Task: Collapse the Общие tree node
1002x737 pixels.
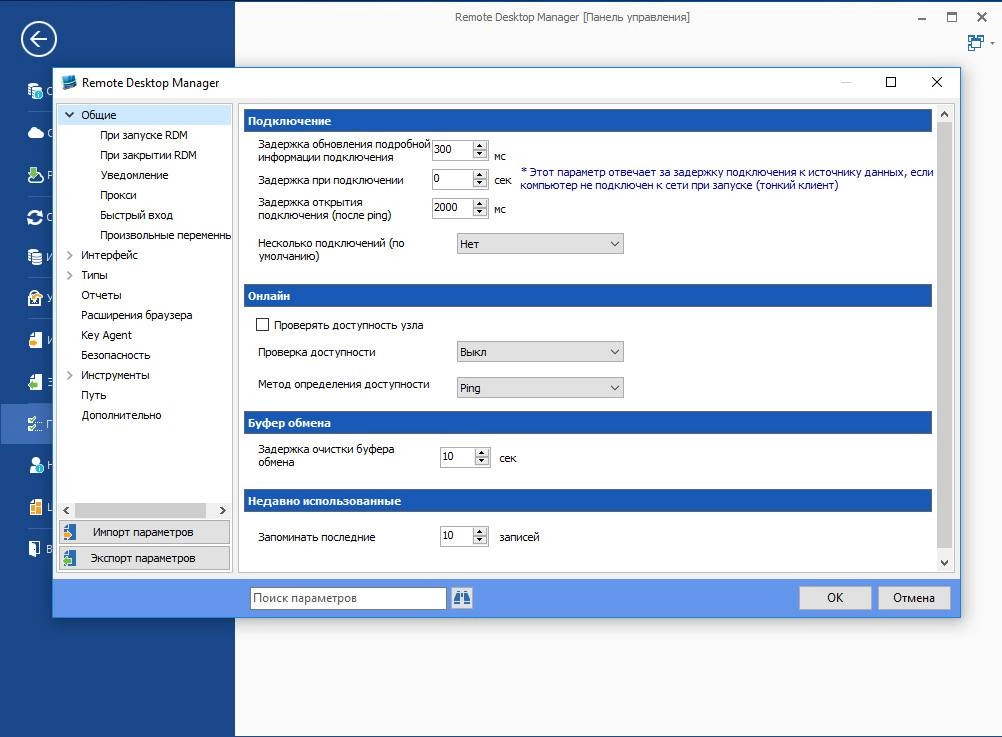Action: [70, 115]
